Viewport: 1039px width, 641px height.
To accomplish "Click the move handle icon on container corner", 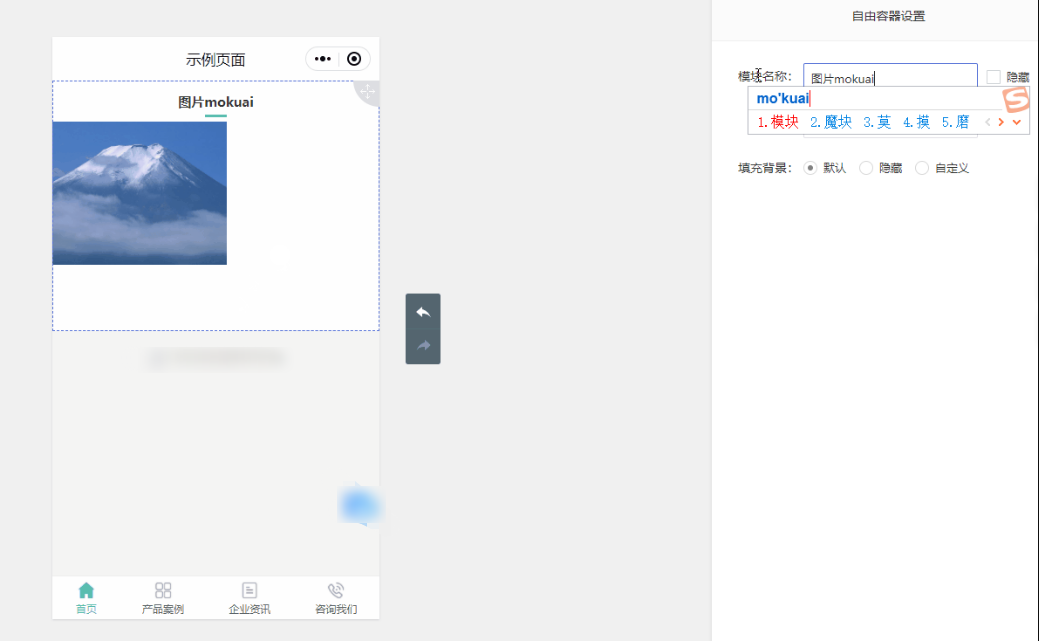I will click(x=367, y=91).
